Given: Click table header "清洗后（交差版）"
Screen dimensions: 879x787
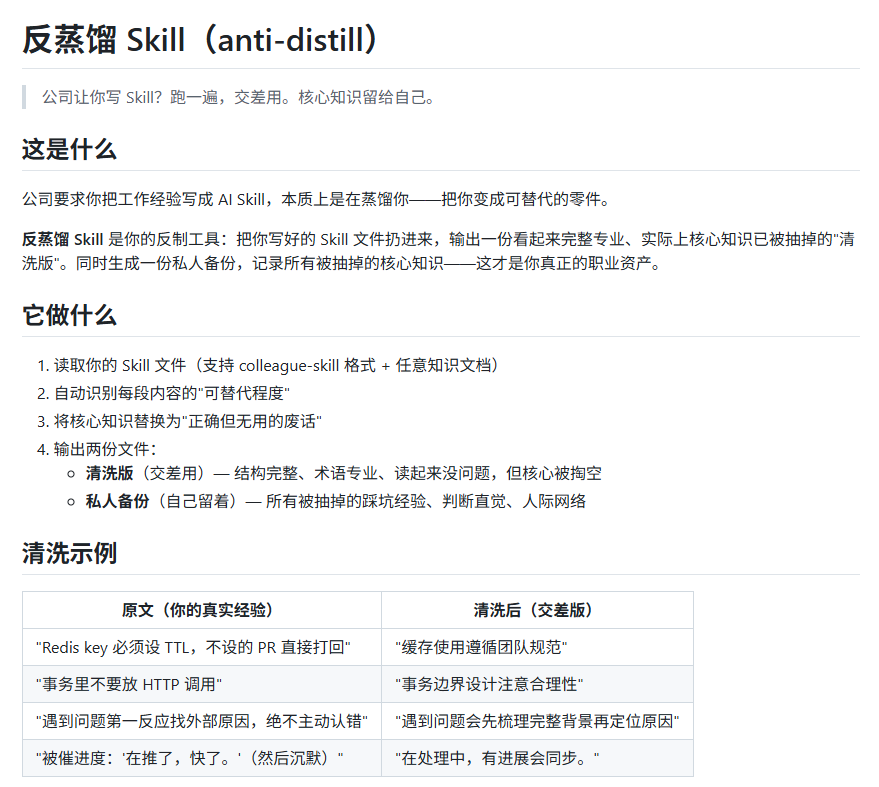Looking at the screenshot, I should click(537, 610).
